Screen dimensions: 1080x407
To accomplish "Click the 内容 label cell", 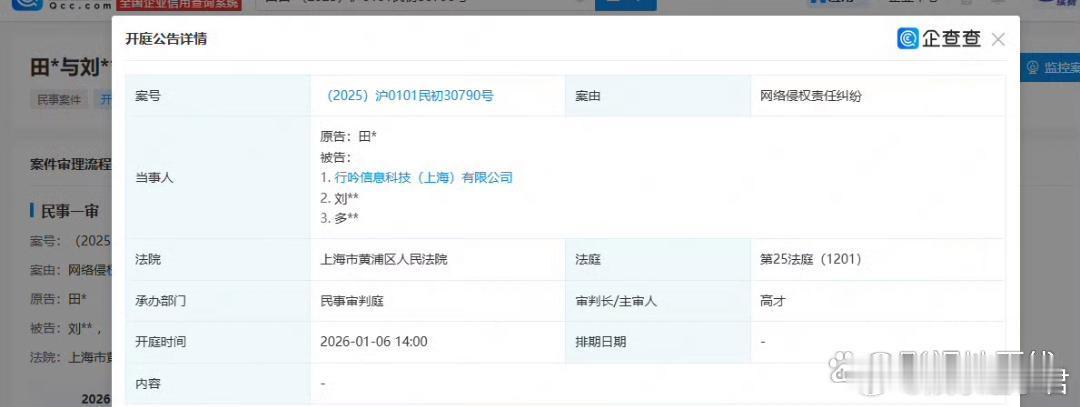I will (x=218, y=384).
